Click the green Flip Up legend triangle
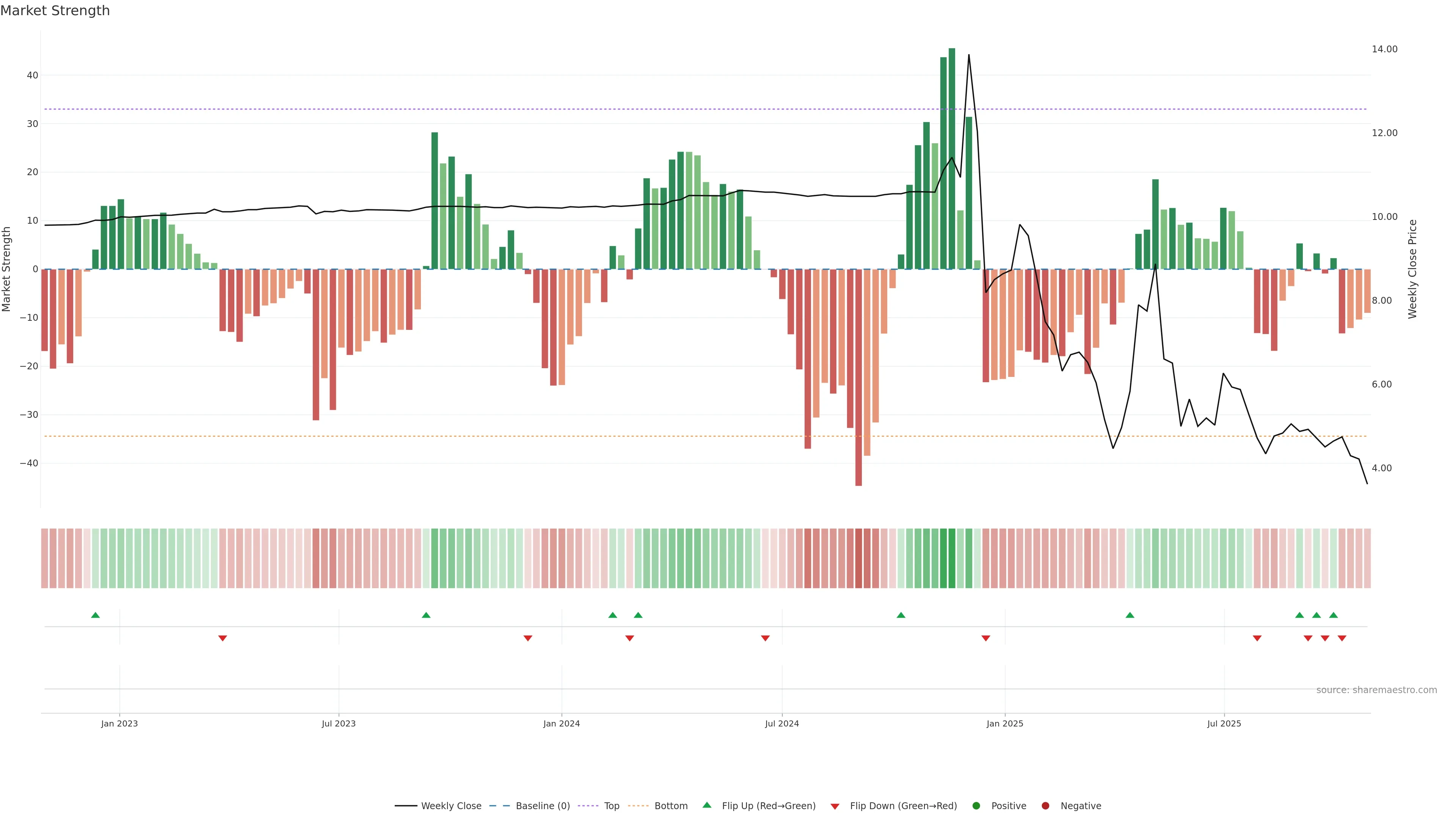Screen dimensions: 1456x819 pyautogui.click(x=706, y=805)
